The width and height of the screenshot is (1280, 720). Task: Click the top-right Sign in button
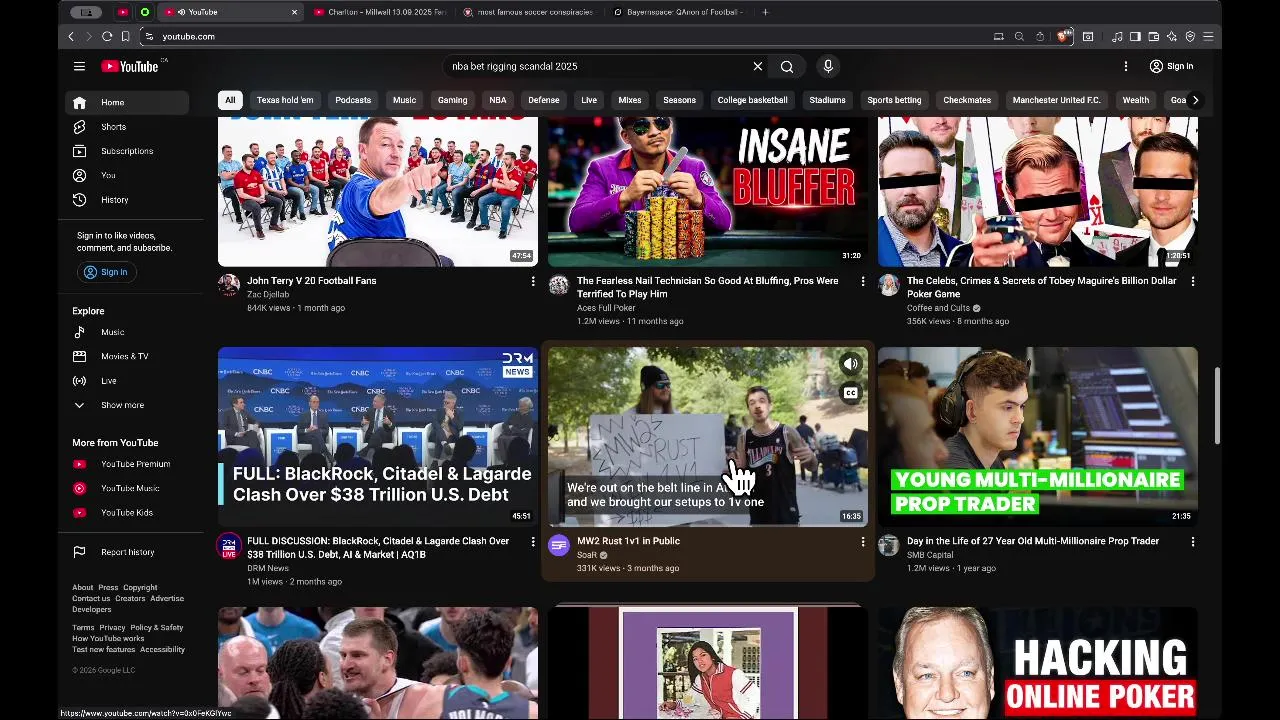[1171, 66]
